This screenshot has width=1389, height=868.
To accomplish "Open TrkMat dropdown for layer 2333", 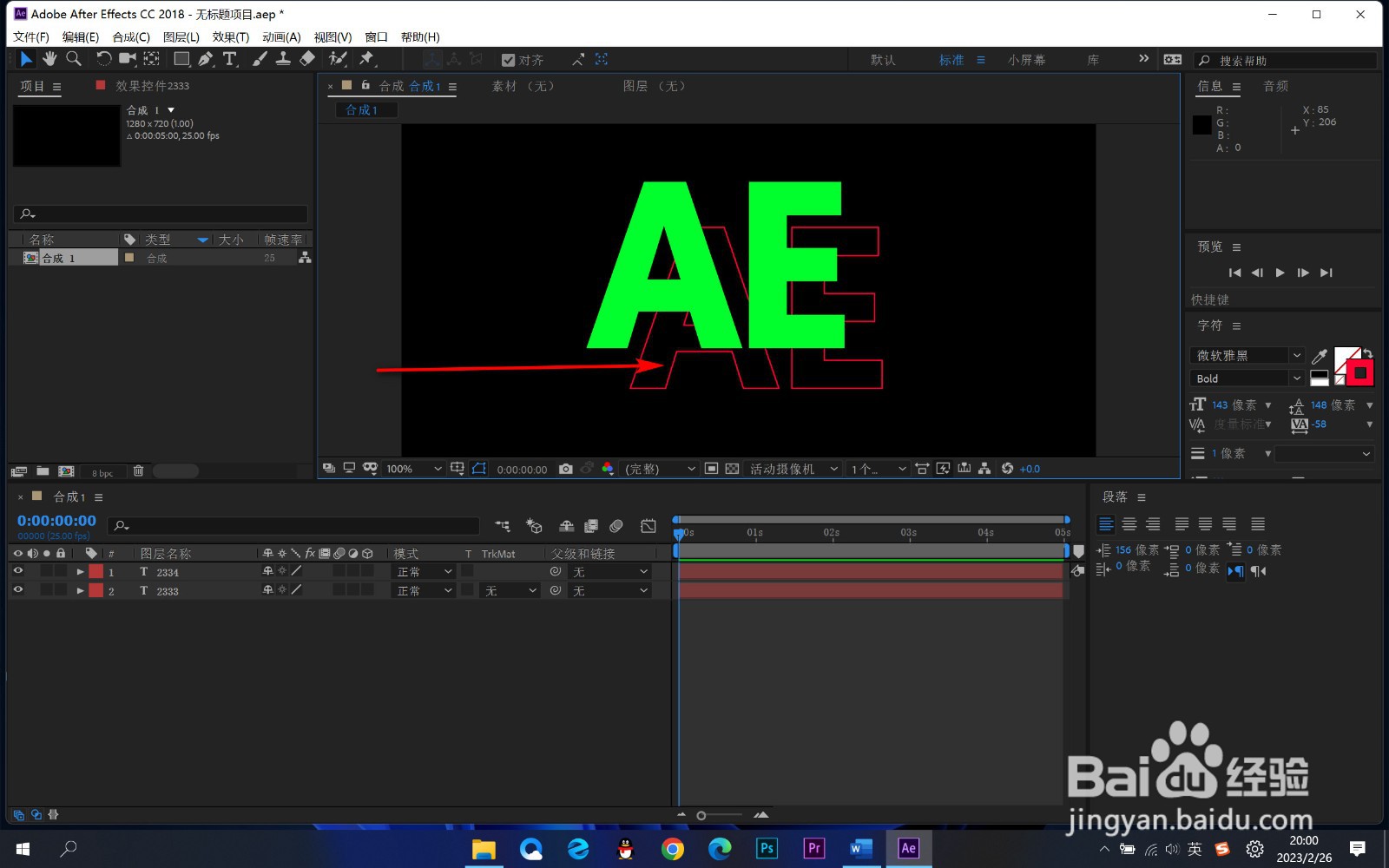I will pyautogui.click(x=510, y=591).
